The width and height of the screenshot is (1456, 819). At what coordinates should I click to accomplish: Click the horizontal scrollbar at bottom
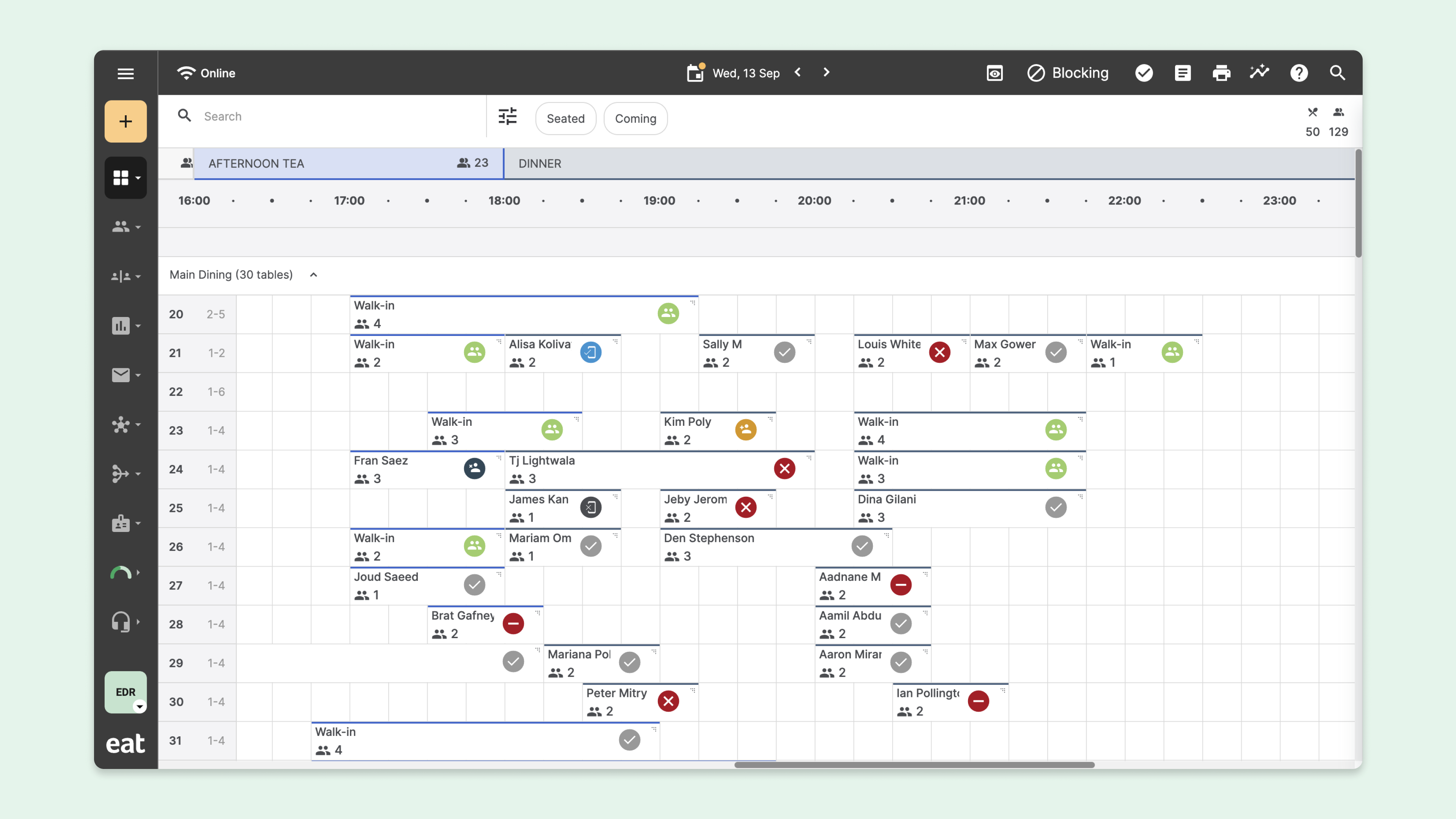[914, 765]
